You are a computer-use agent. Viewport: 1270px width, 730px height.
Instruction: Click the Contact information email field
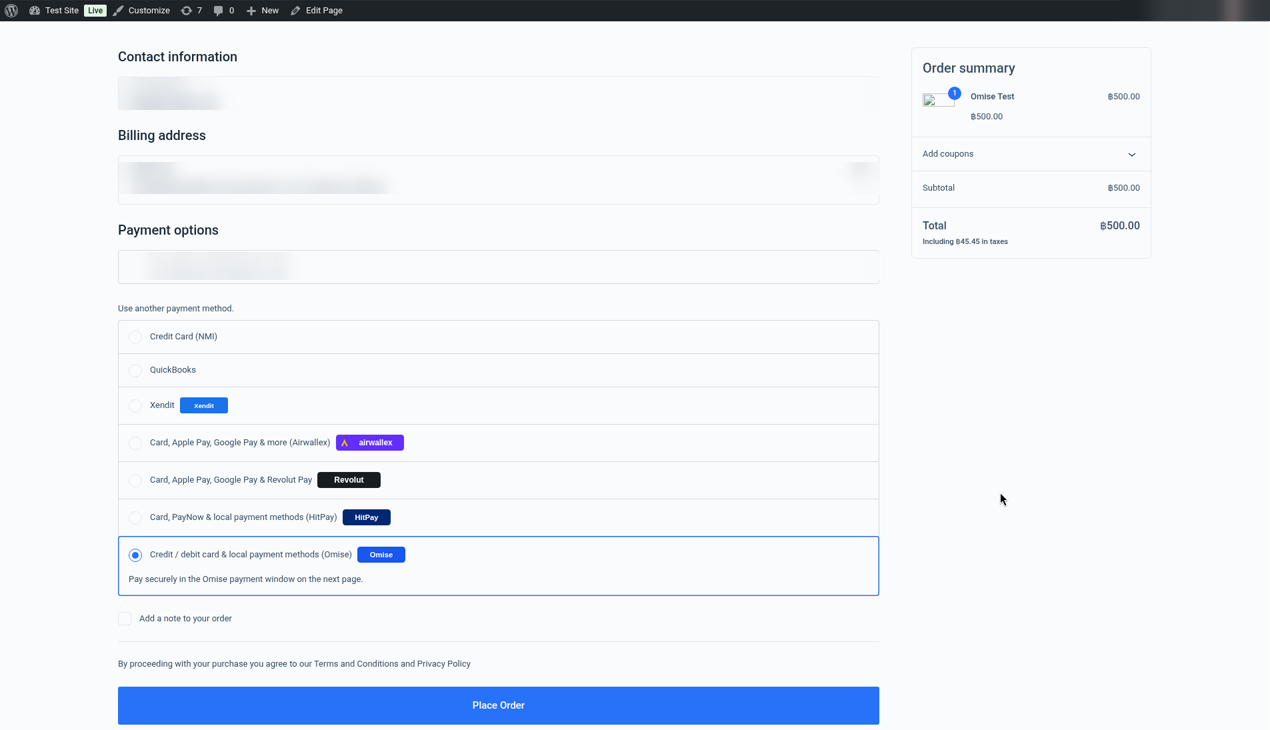tap(498, 94)
